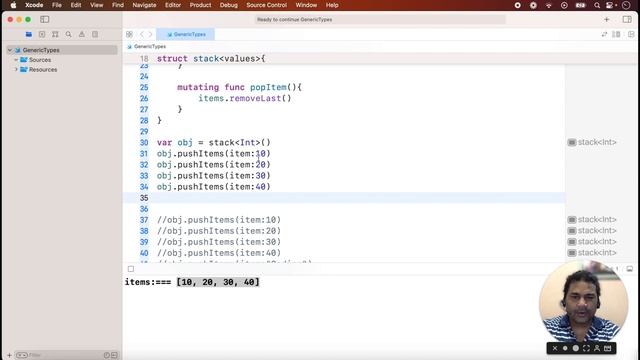This screenshot has height=360, width=640.
Task: Add a file with the navigator plus button
Action: click(x=9, y=355)
